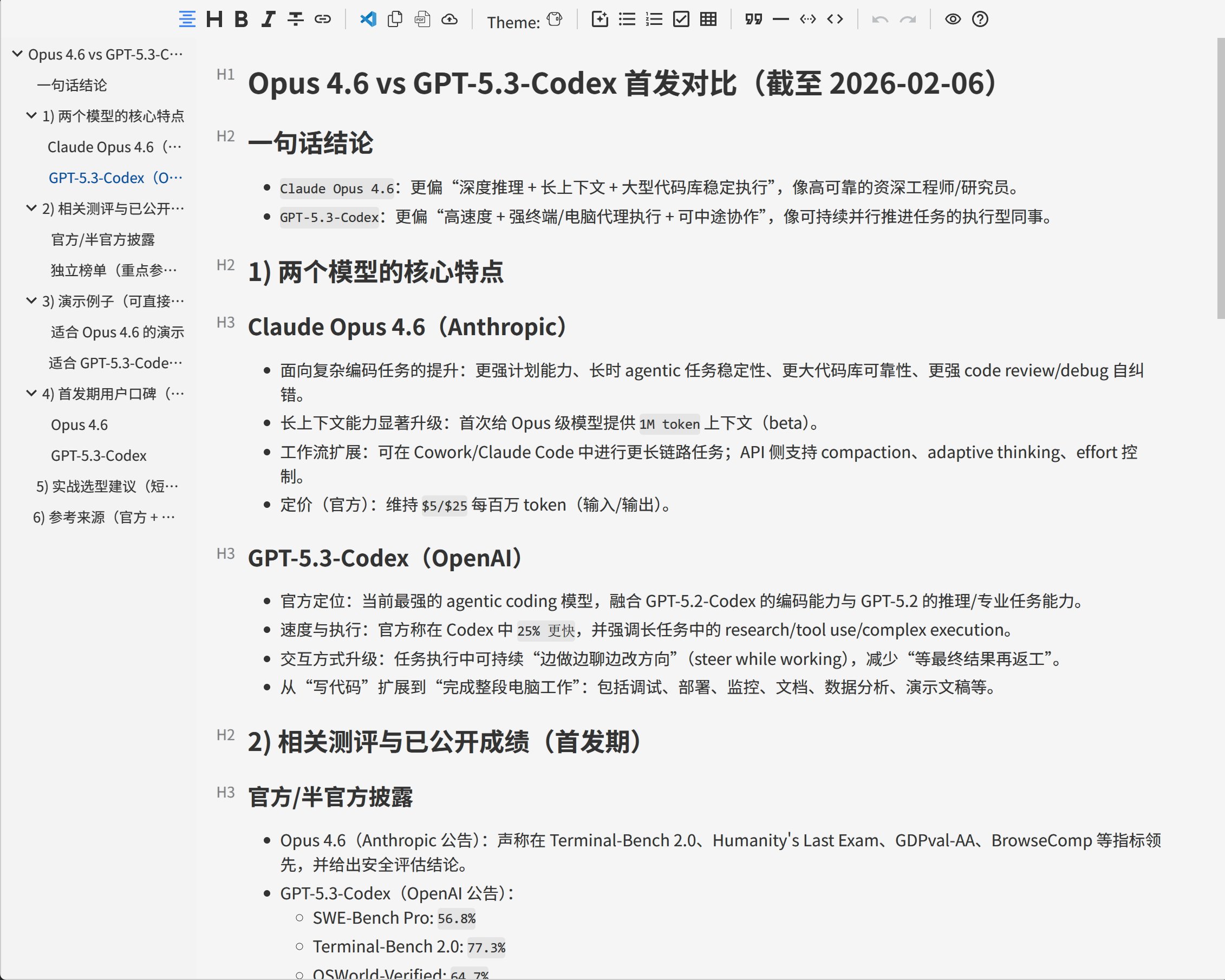The image size is (1225, 980).
Task: Export document as PDF
Action: (x=422, y=19)
